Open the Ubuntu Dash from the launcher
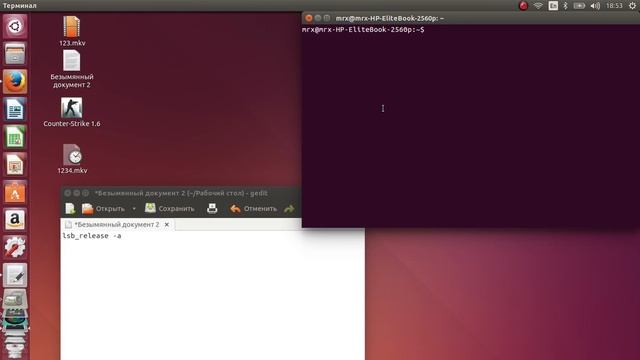The width and height of the screenshot is (640, 360). pos(15,27)
